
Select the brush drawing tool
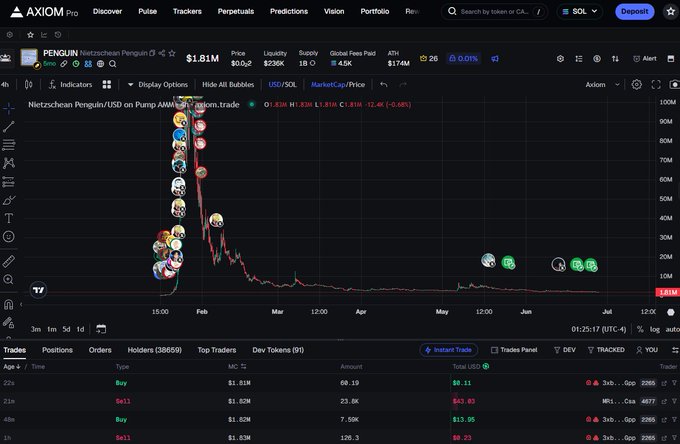[9, 200]
